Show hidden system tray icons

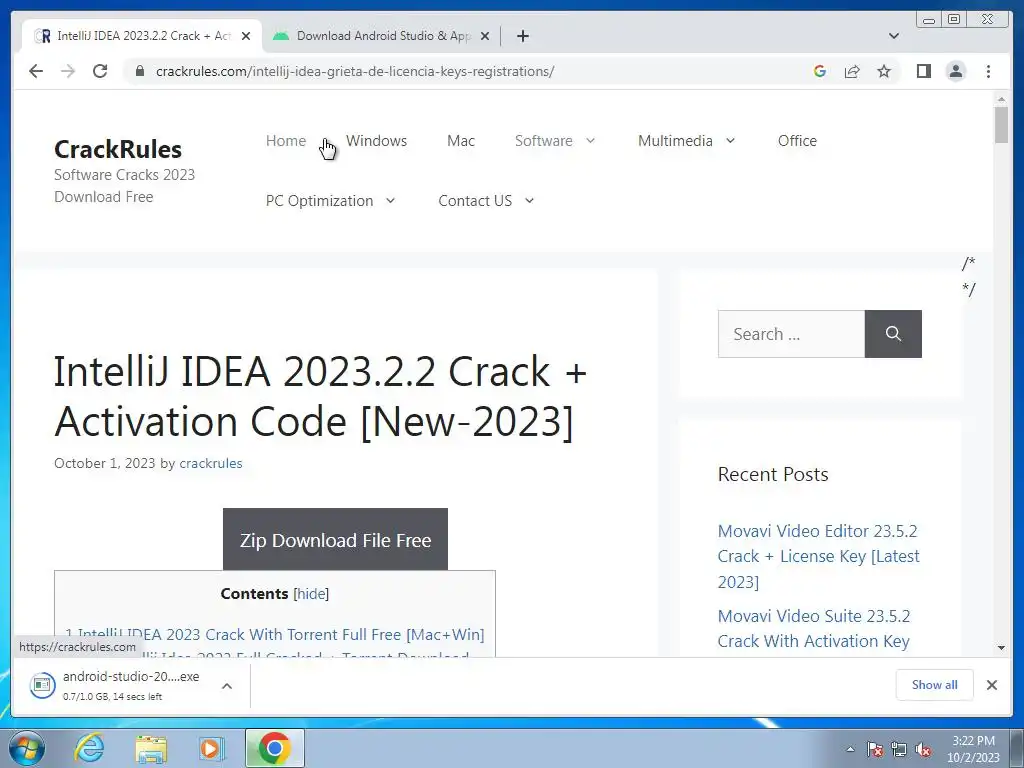click(850, 749)
